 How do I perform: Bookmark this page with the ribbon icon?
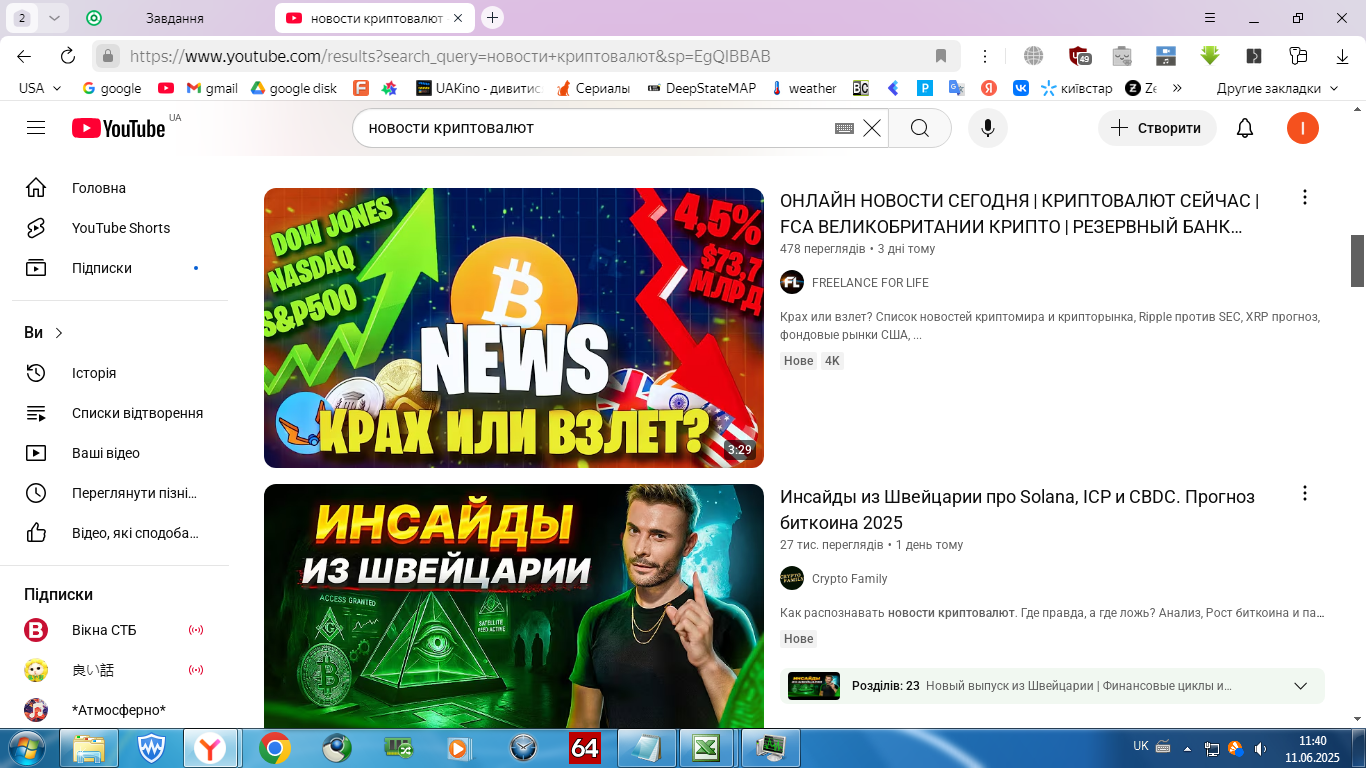tap(940, 56)
